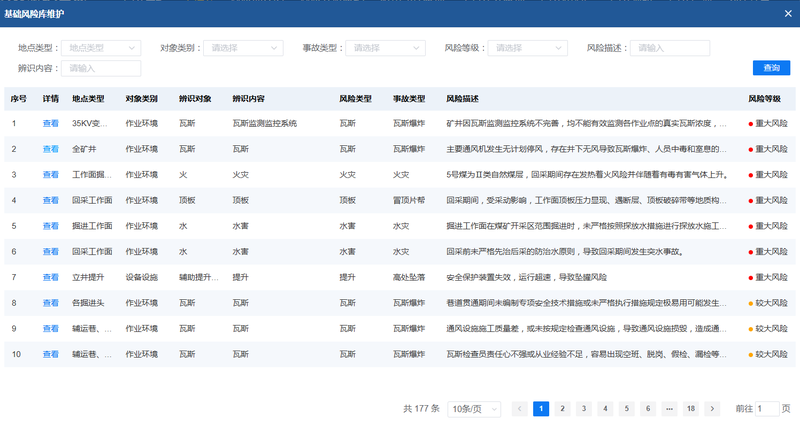Select 35KV变... location cell in row 1
Image resolution: width=800 pixels, height=426 pixels.
point(90,123)
